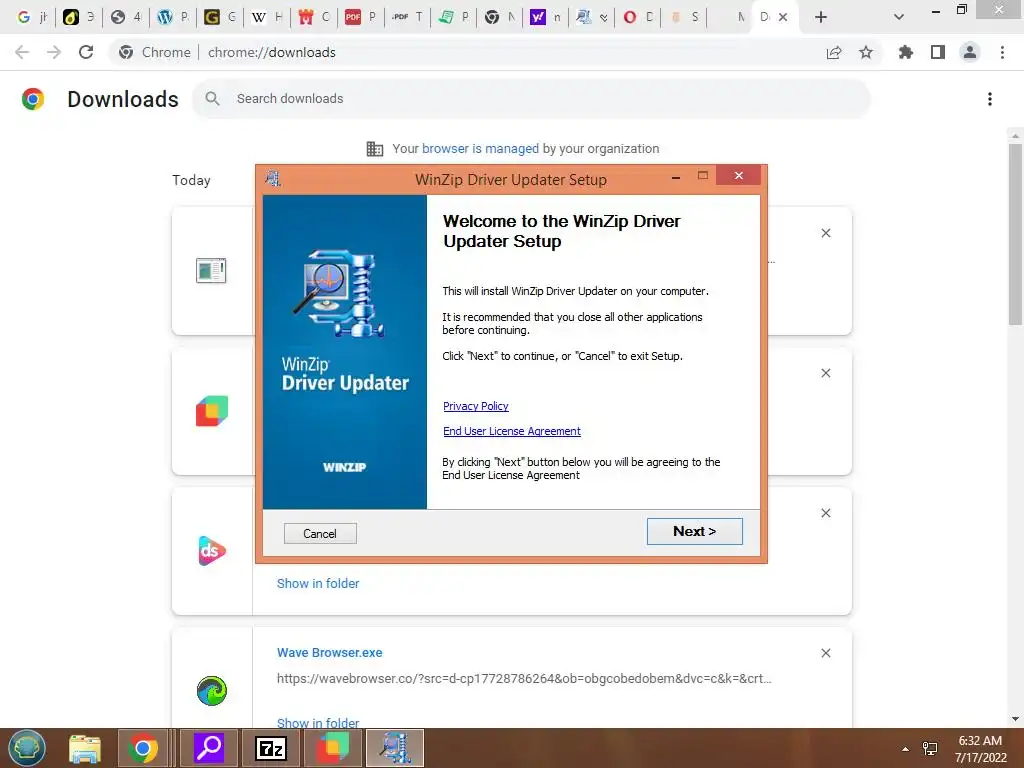This screenshot has height=768, width=1024.
Task: Cancel the WinZip Driver Updater Setup
Action: click(320, 534)
